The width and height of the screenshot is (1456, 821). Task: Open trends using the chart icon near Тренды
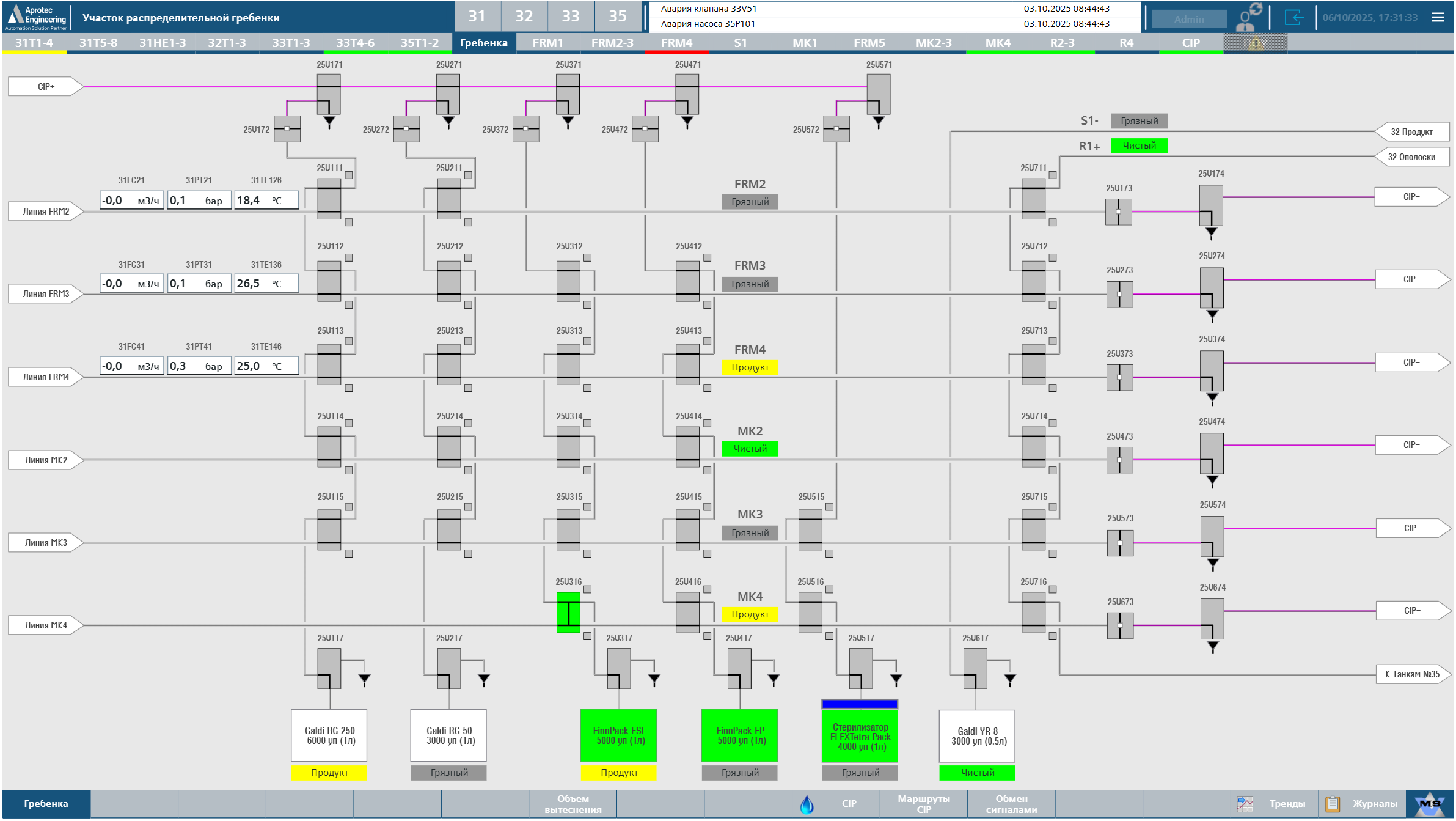(1246, 804)
